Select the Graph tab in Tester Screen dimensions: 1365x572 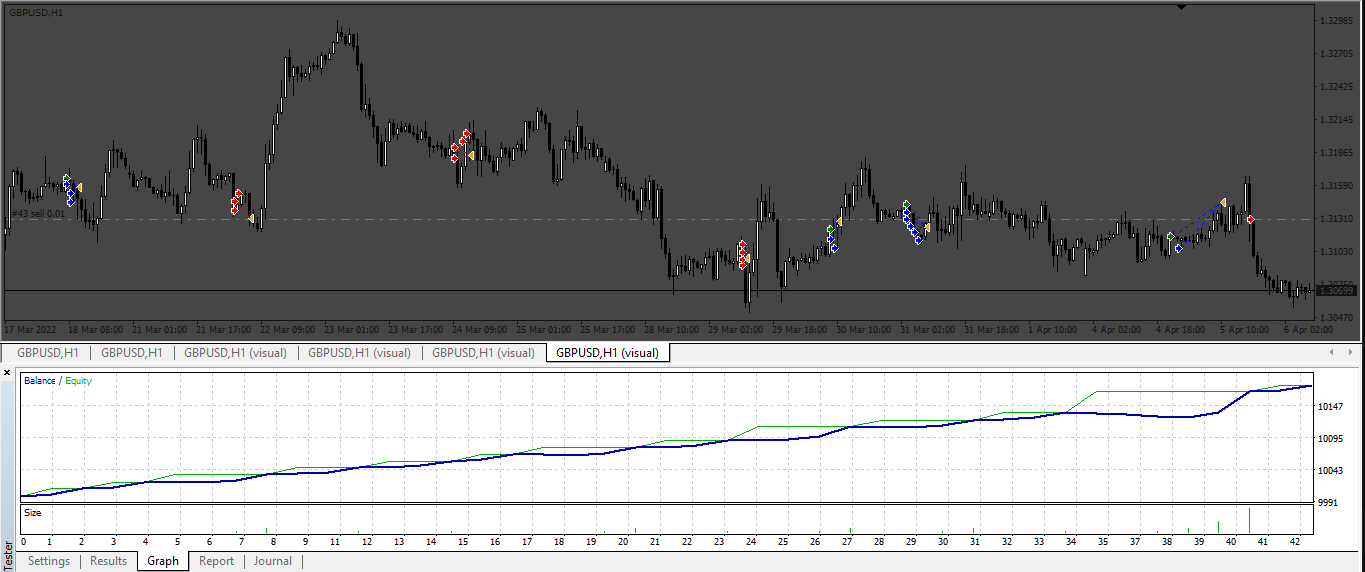163,561
